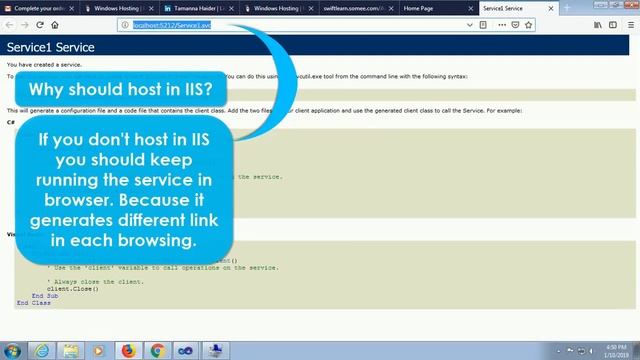Image resolution: width=640 pixels, height=360 pixels.
Task: Go back to the previous page
Action: (x=9, y=25)
